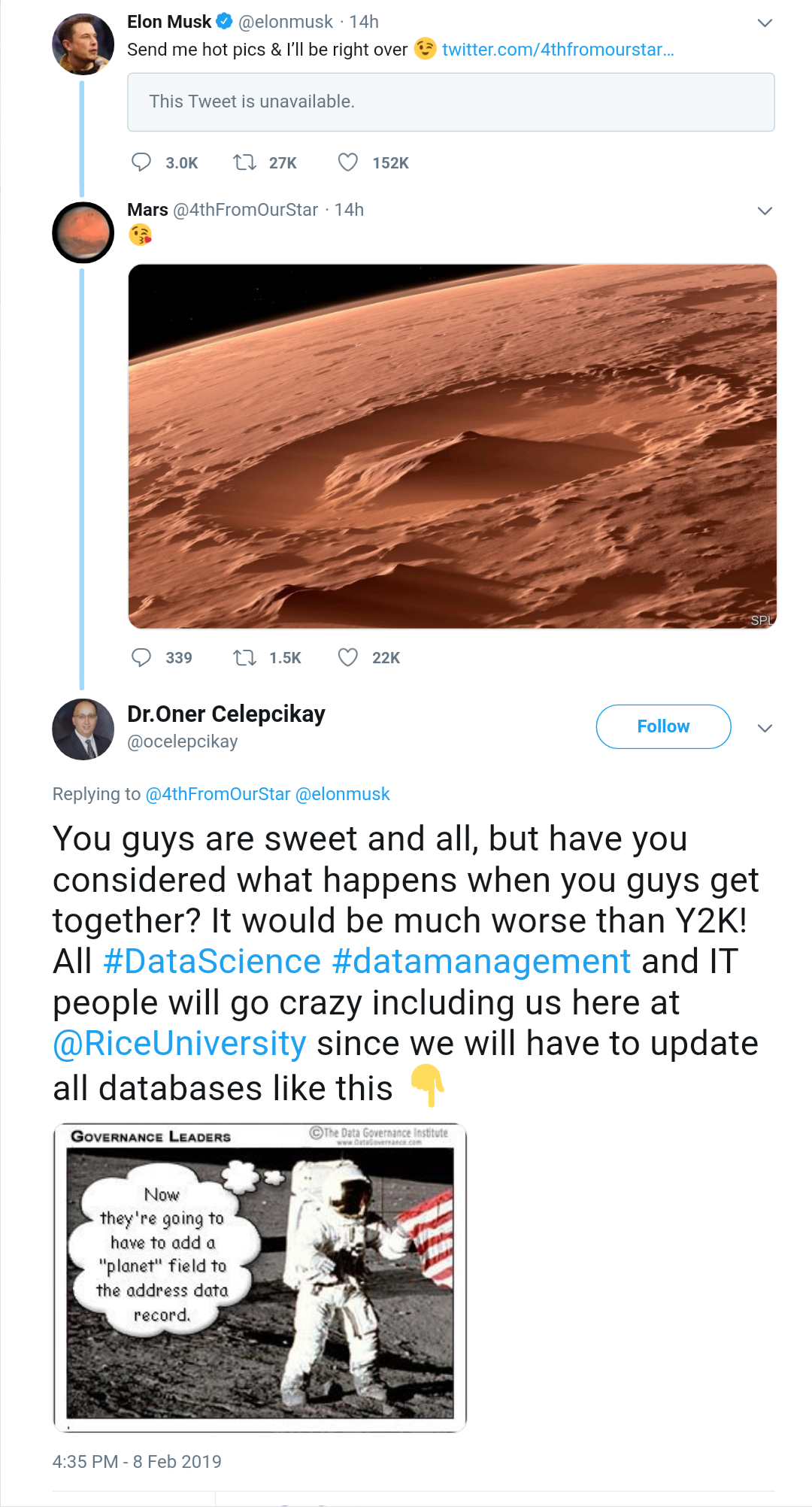Open chevron menu next to Follow button
The height and width of the screenshot is (1507, 812).
(765, 728)
